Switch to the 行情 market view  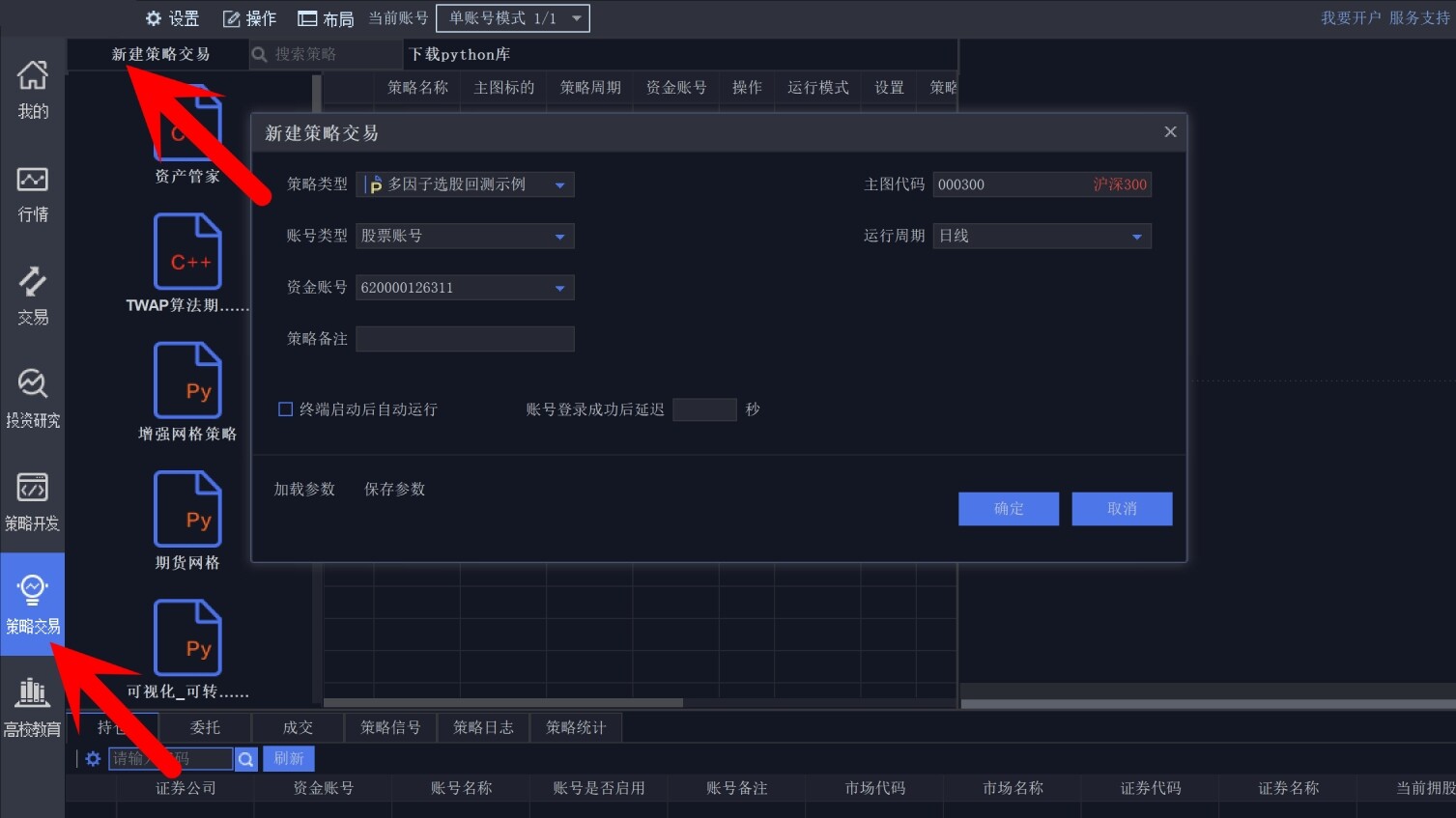33,193
